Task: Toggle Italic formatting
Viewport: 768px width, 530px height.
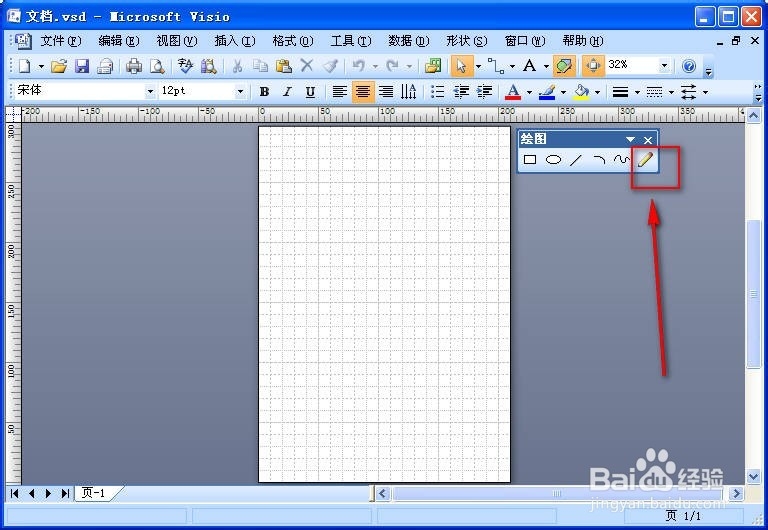Action: point(288,92)
